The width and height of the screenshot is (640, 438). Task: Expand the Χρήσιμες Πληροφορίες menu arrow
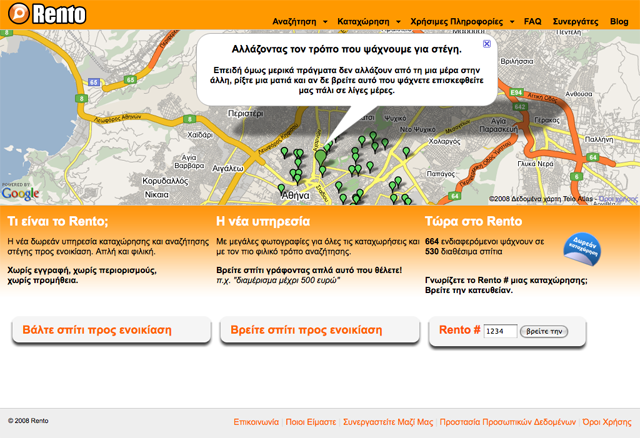coord(512,22)
